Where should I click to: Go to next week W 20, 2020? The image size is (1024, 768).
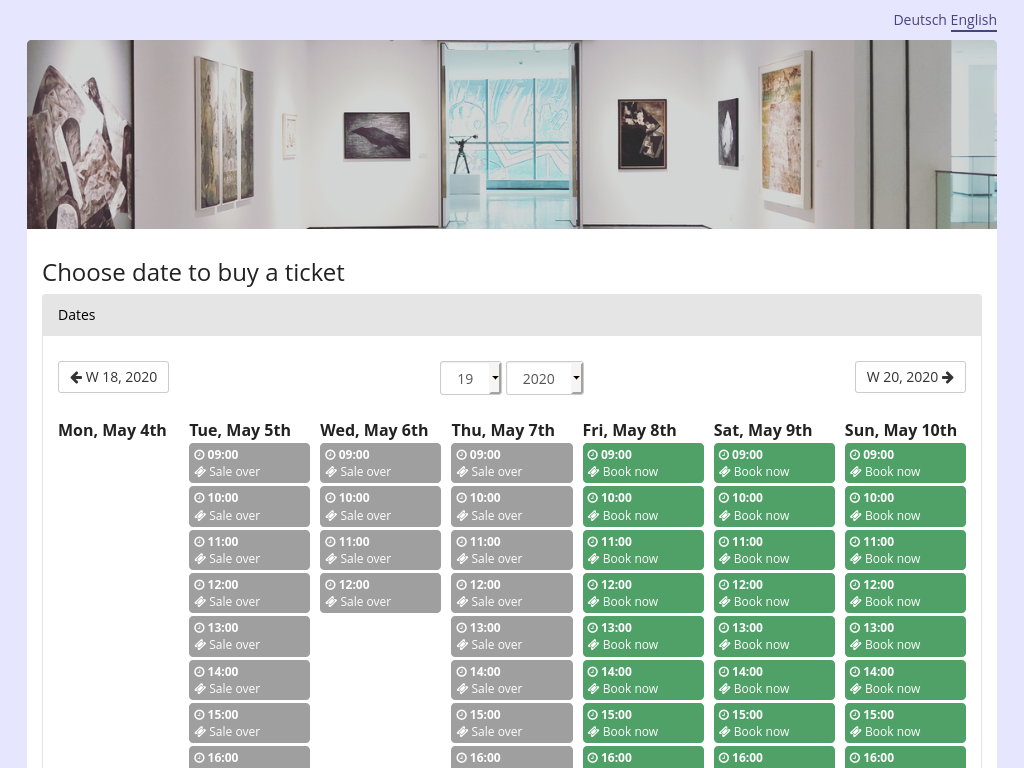pos(909,377)
